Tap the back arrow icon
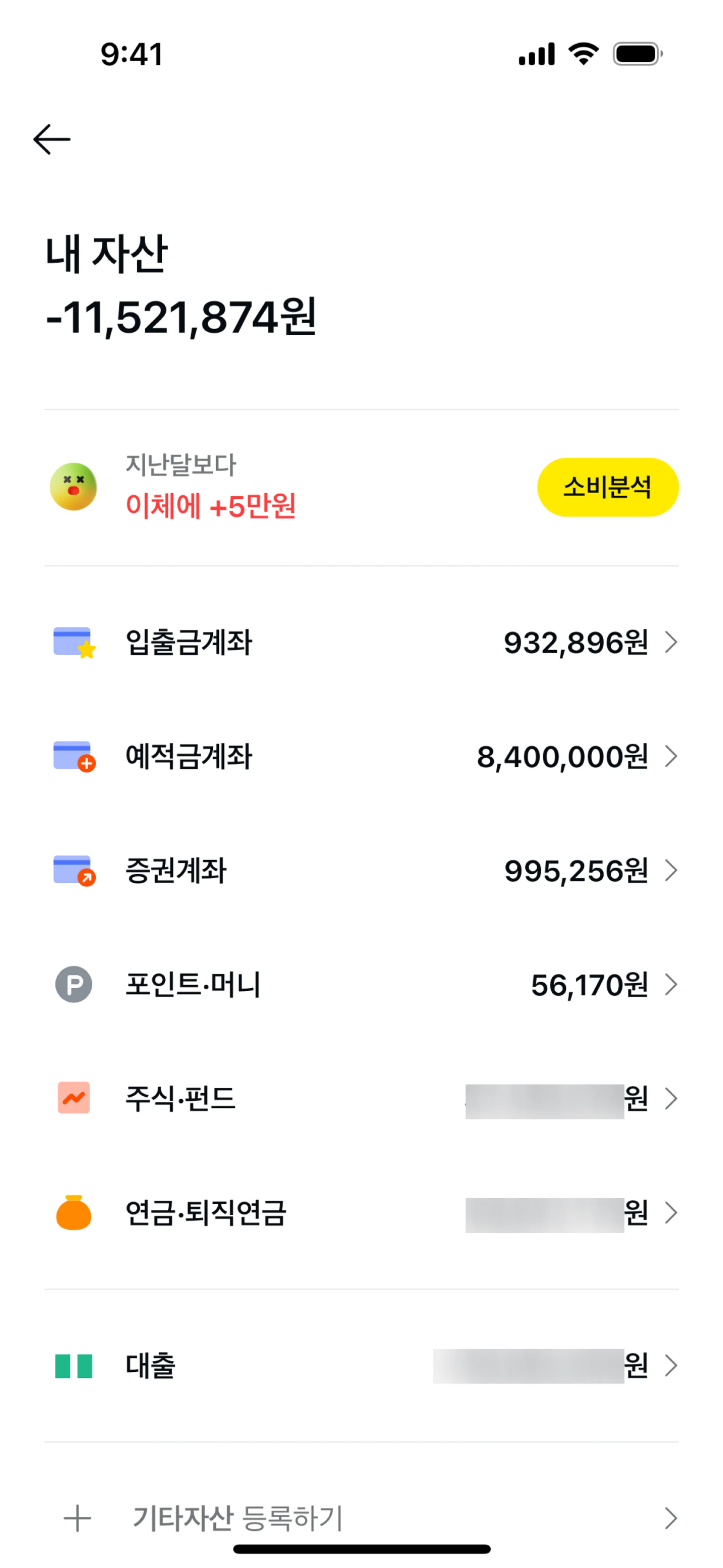Image resolution: width=723 pixels, height=1568 pixels. [52, 139]
